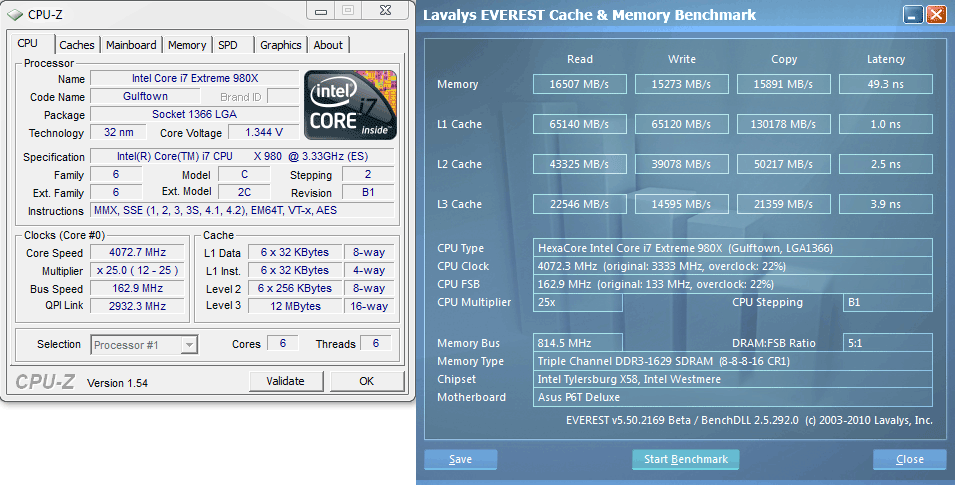Click the CPU Stepping field 'B1' in EVEREST
This screenshot has height=485, width=955.
pos(887,302)
